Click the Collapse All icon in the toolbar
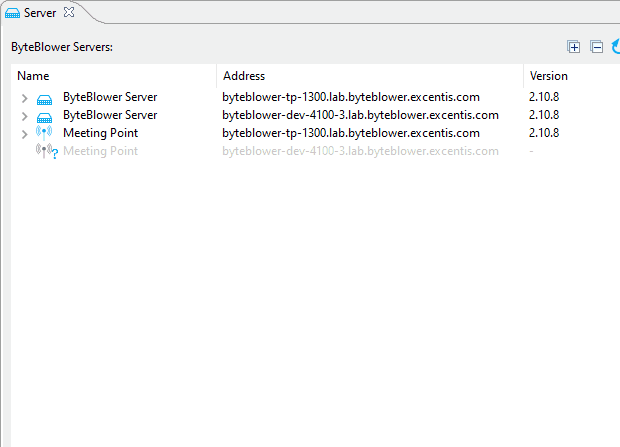620x447 pixels. pos(596,47)
